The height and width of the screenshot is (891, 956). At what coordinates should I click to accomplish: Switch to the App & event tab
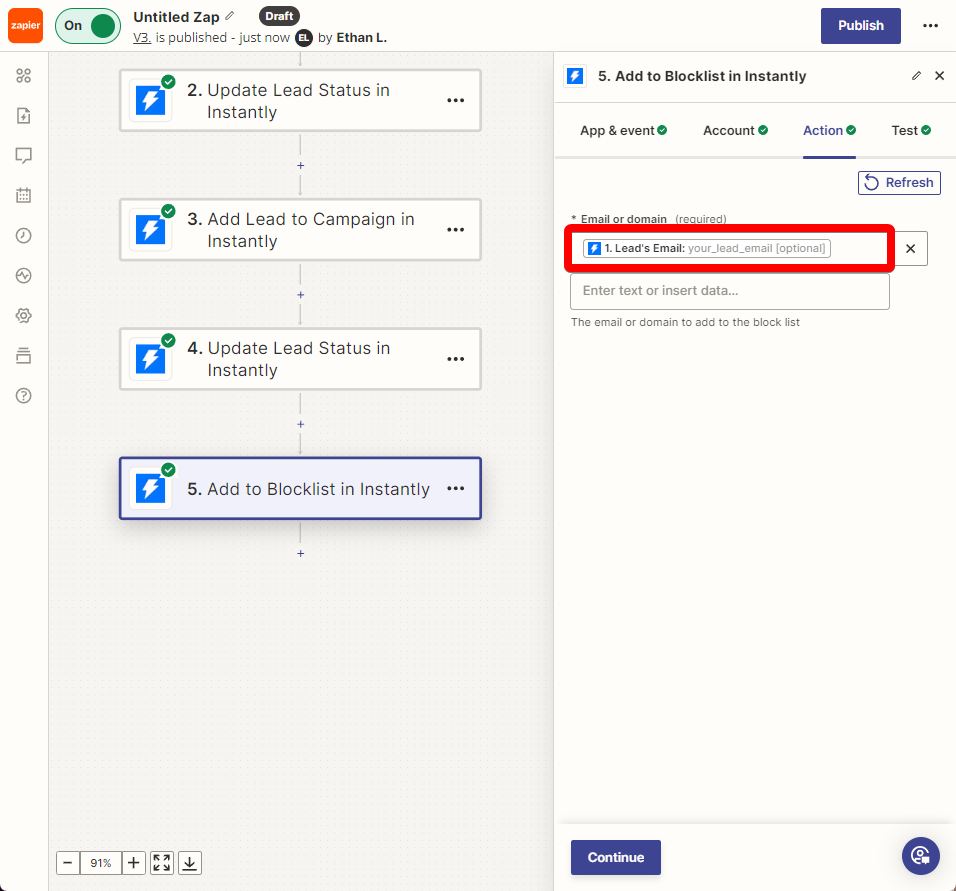[x=623, y=131]
